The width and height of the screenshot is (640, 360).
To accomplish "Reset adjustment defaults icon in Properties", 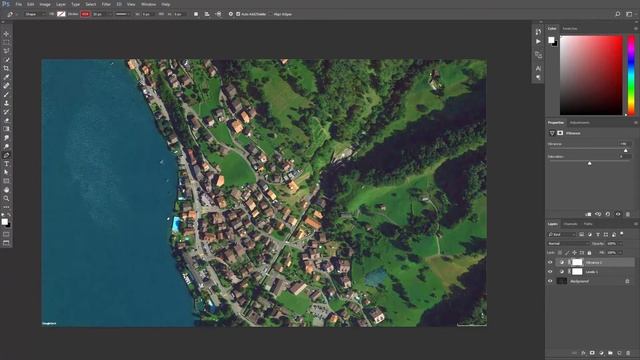I will click(608, 214).
